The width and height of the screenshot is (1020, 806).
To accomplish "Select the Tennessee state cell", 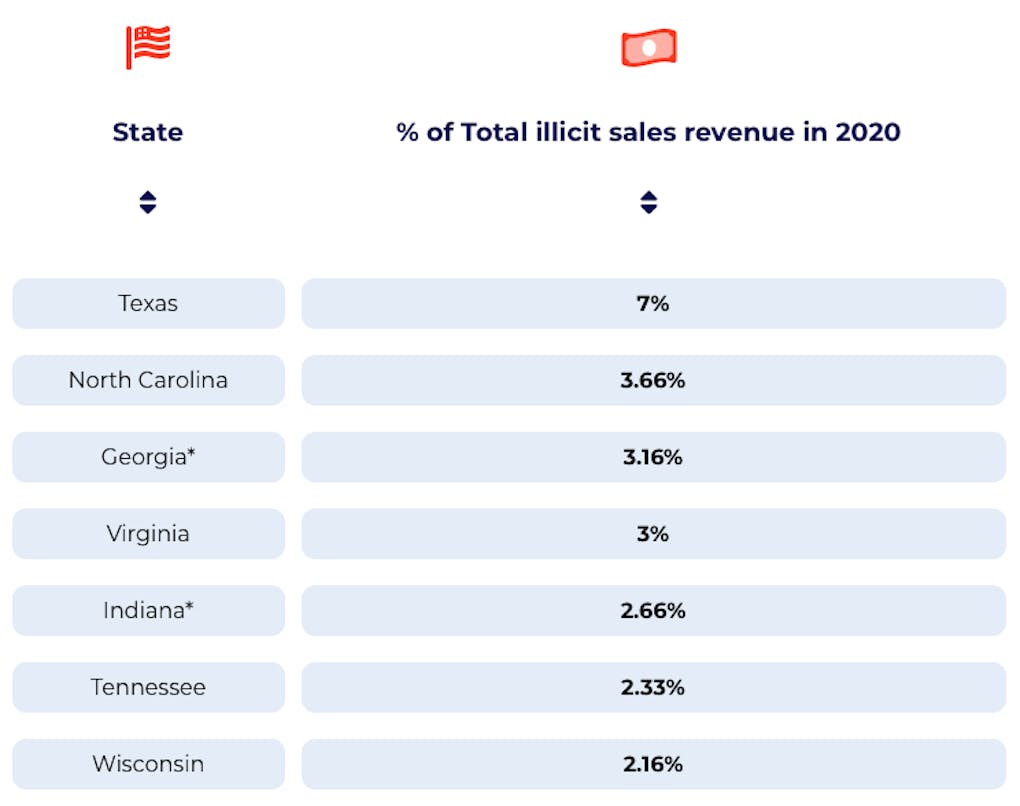I will [x=148, y=687].
